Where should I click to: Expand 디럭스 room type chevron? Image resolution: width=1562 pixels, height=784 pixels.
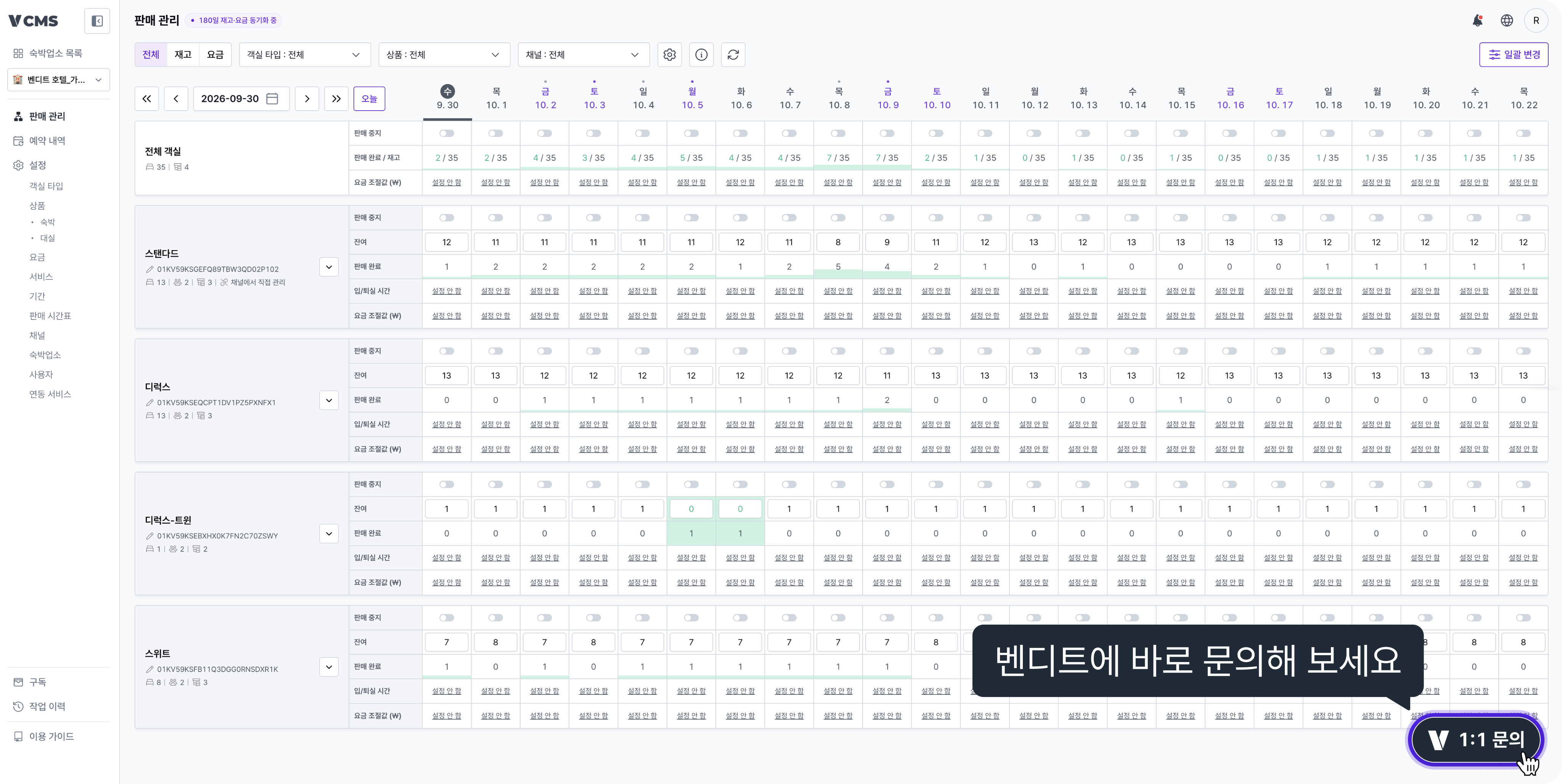[329, 400]
